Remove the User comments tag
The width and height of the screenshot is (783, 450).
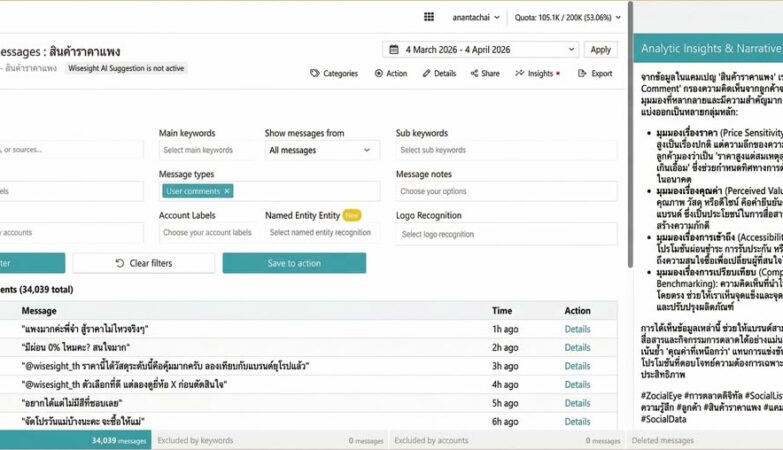click(x=227, y=191)
